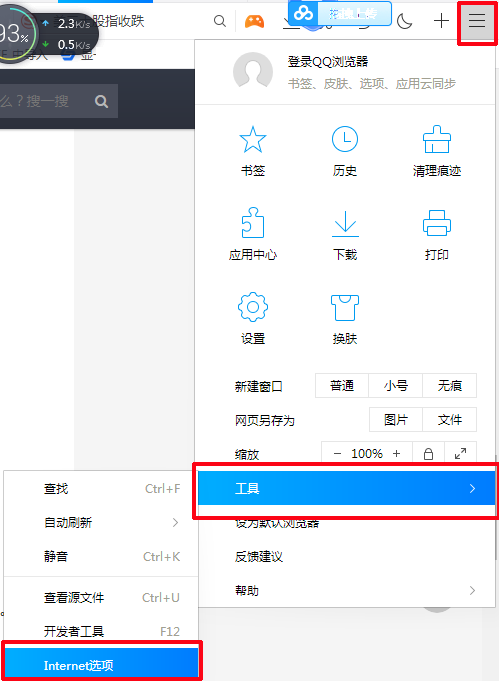Image resolution: width=499 pixels, height=681 pixels.
Task: Increase zoom with plus button
Action: [x=396, y=453]
